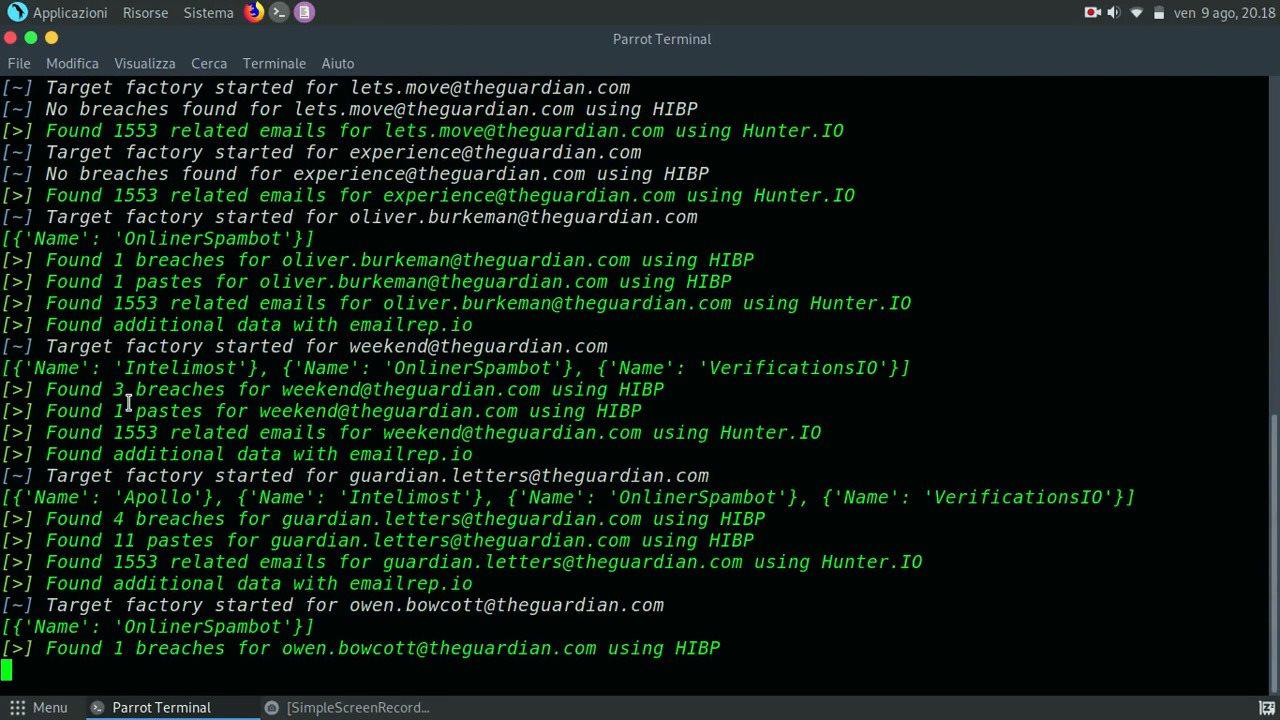
Task: Open the volume control tray icon
Action: (1114, 12)
